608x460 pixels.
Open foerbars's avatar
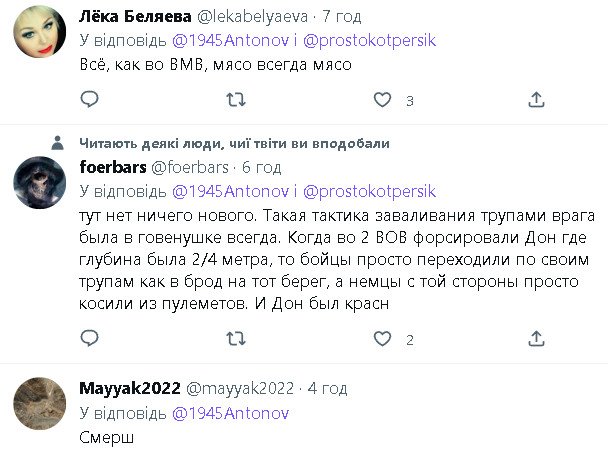pyautogui.click(x=39, y=183)
